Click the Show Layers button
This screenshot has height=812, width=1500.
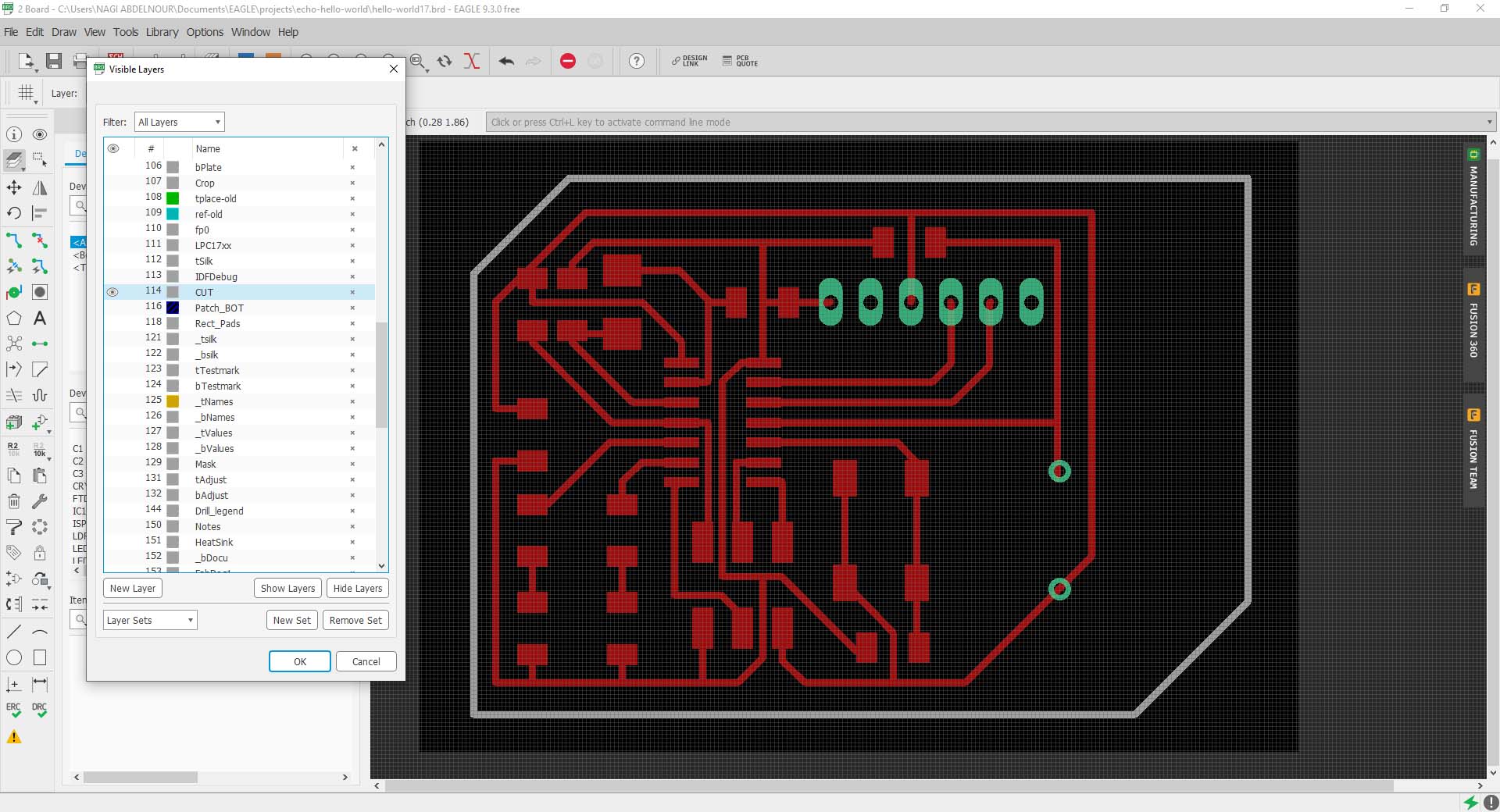pos(287,588)
